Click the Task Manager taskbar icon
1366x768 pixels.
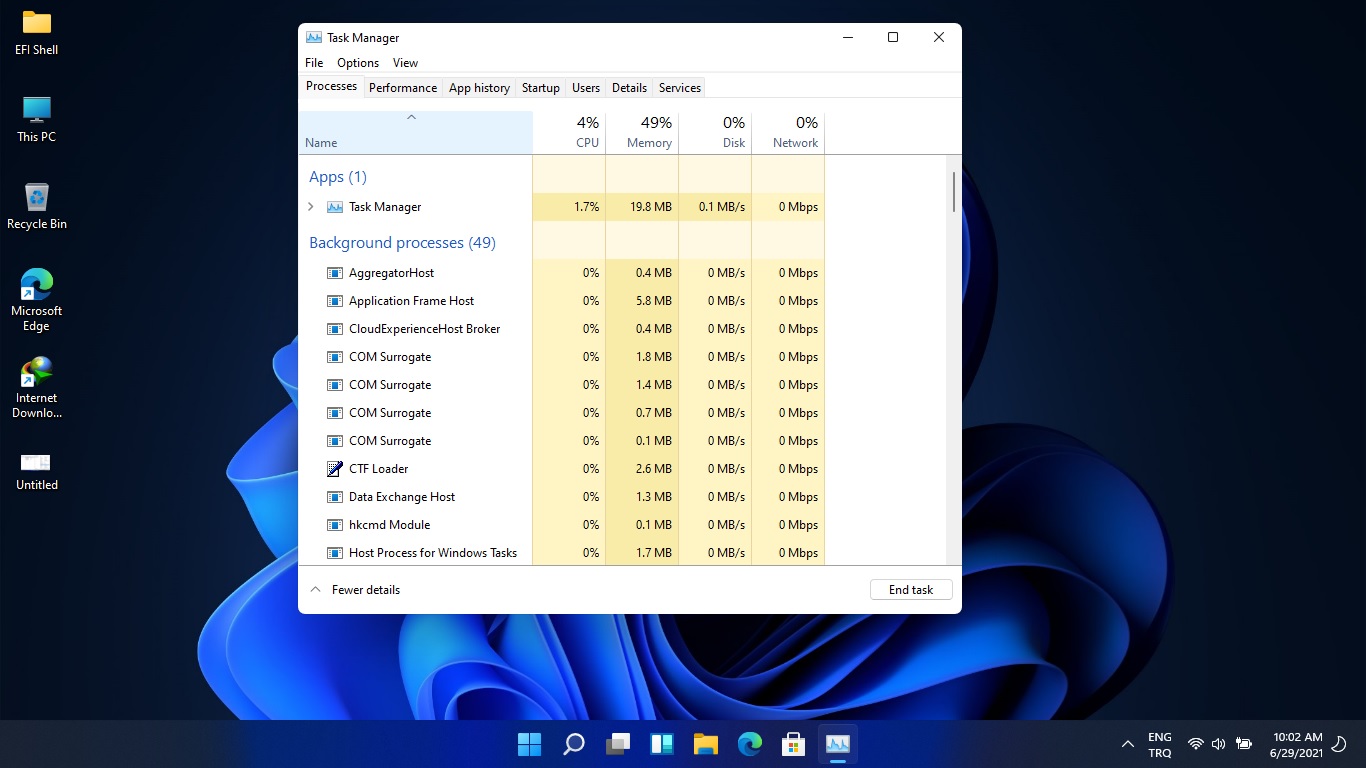tap(838, 744)
